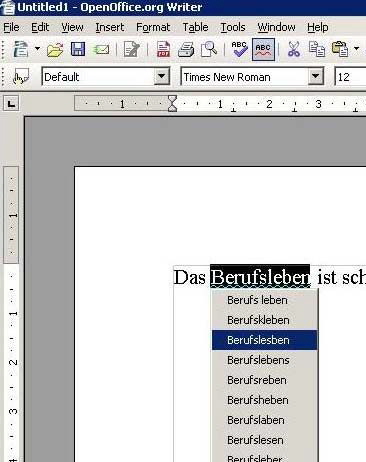Open the Insert menu

[x=110, y=27]
